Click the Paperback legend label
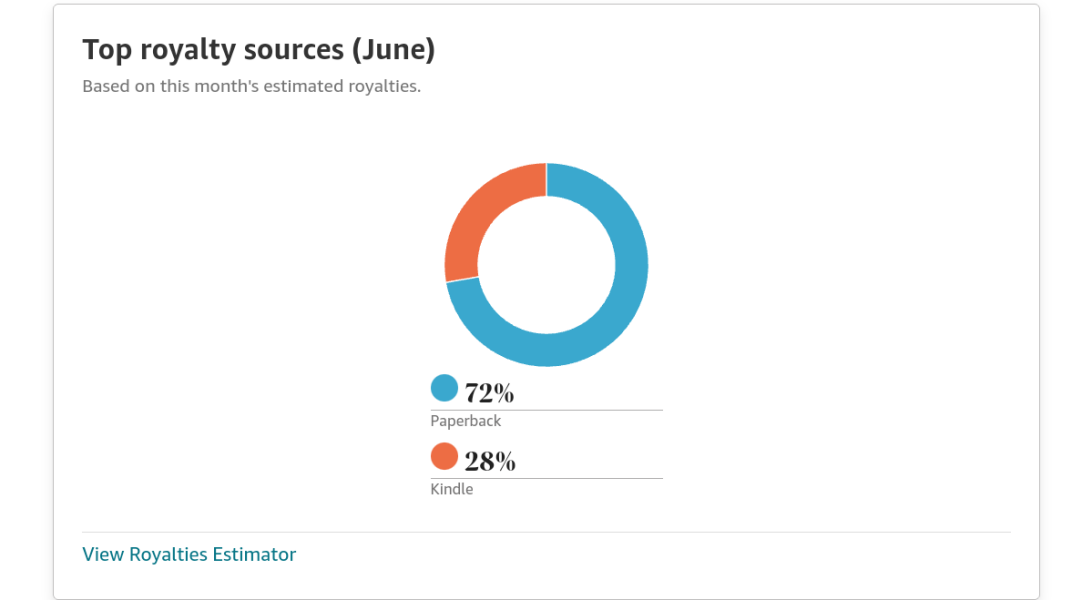The height and width of the screenshot is (600, 1072). point(466,421)
